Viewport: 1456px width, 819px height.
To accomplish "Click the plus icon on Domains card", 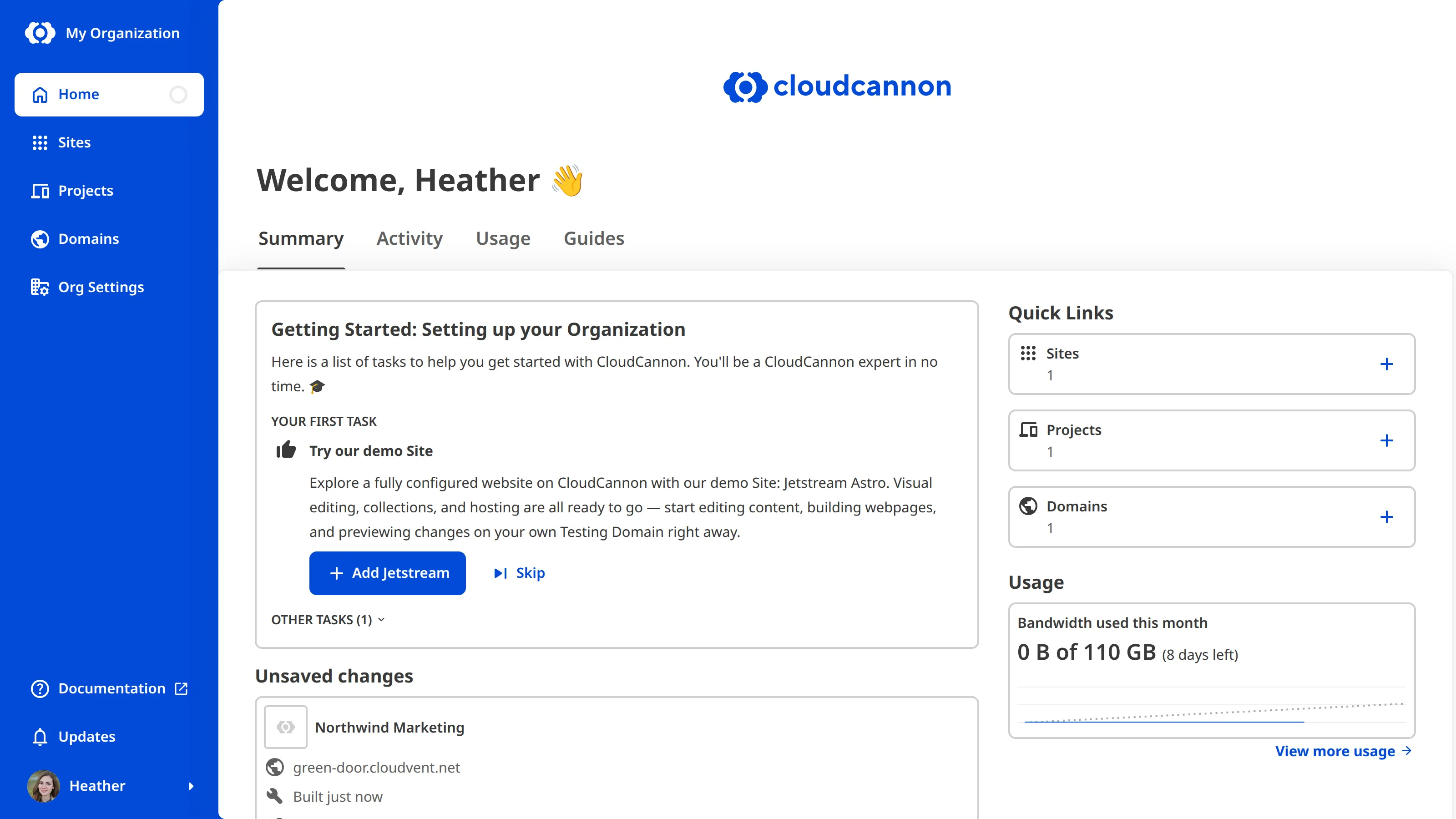I will pos(1386,516).
